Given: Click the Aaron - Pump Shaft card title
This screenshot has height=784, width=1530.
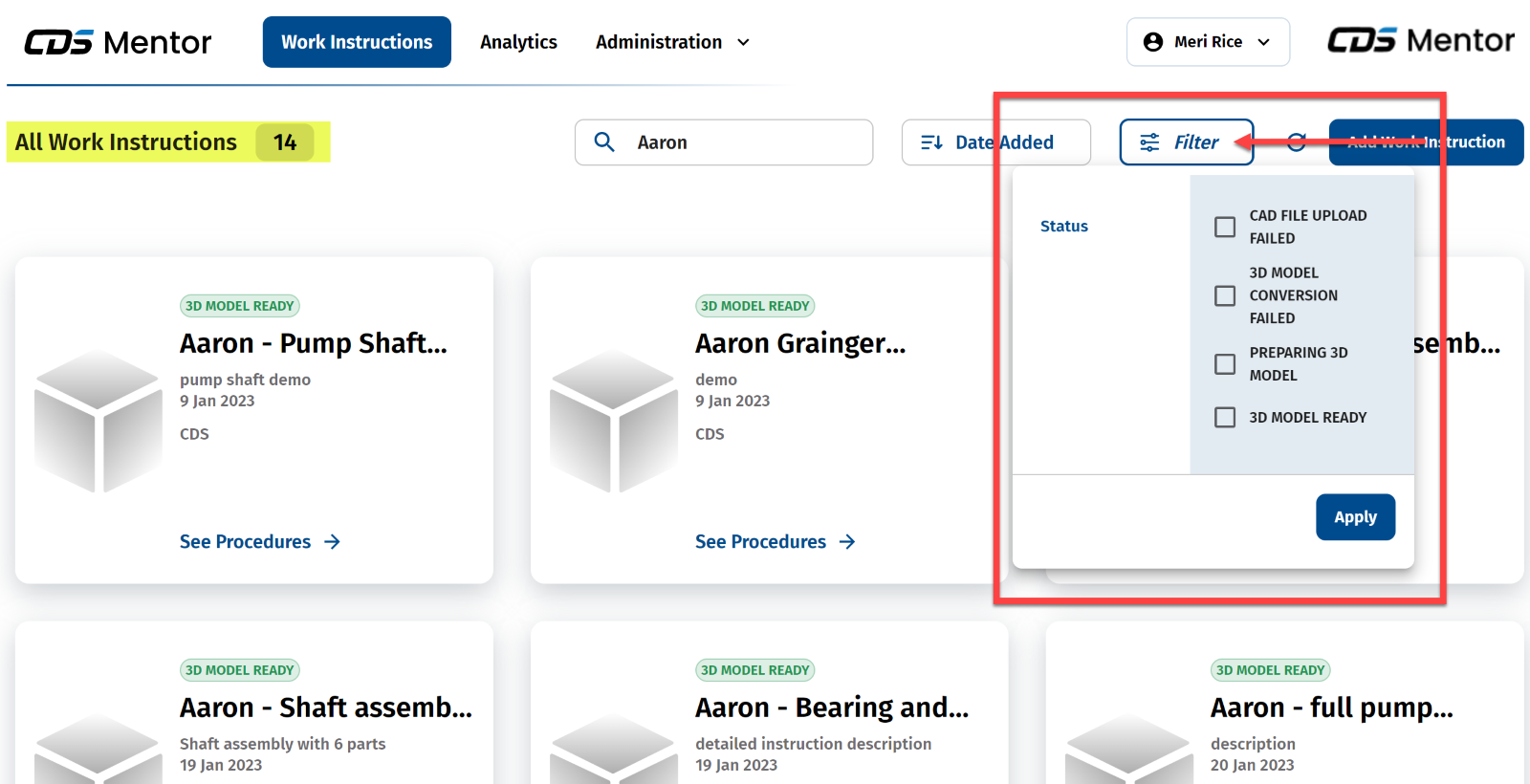Looking at the screenshot, I should [x=314, y=343].
